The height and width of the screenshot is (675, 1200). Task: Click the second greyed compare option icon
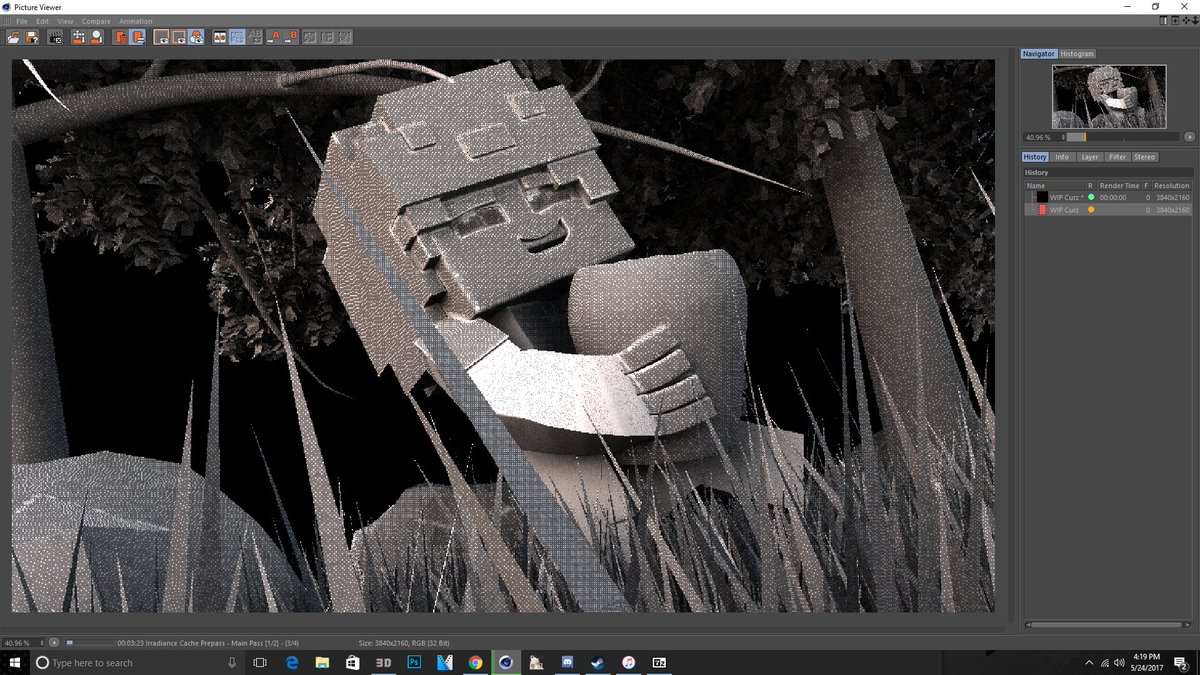click(327, 37)
